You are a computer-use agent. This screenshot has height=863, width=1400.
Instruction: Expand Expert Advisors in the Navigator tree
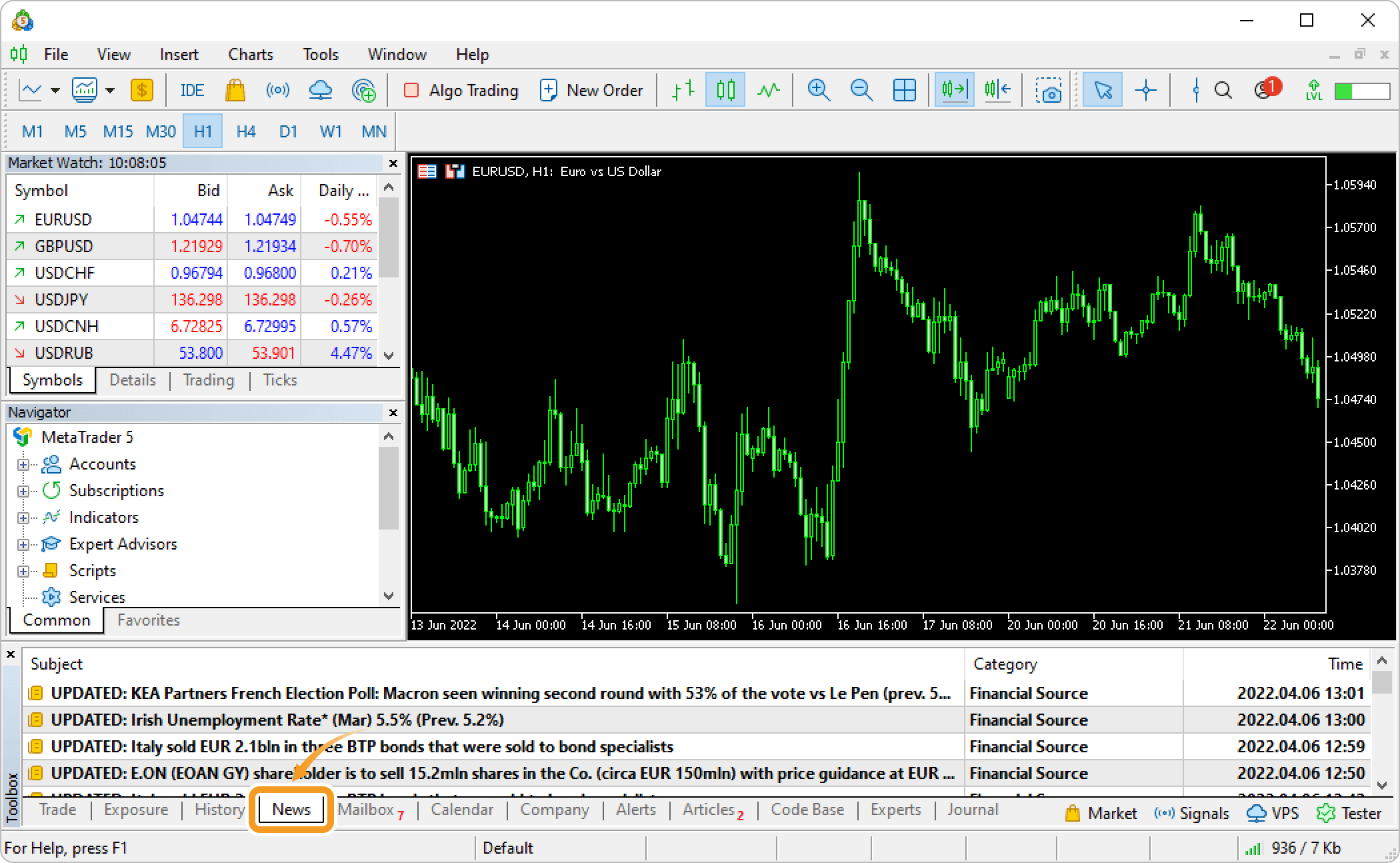23,544
